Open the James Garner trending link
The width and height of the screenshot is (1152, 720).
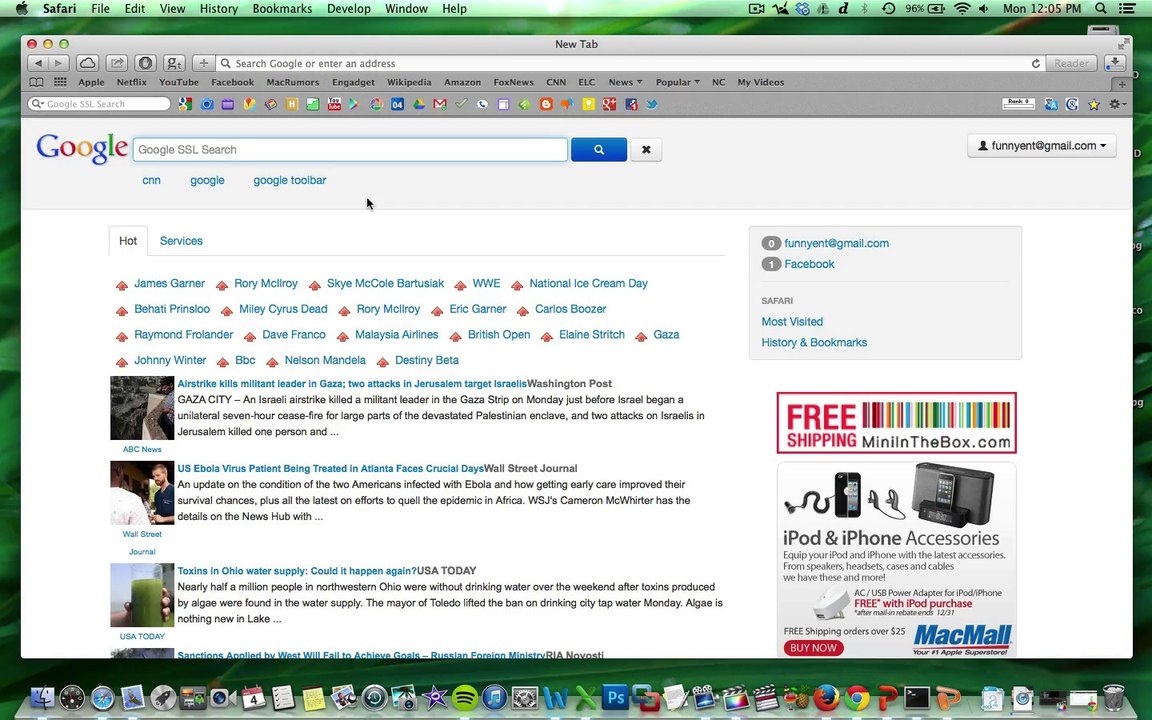169,284
